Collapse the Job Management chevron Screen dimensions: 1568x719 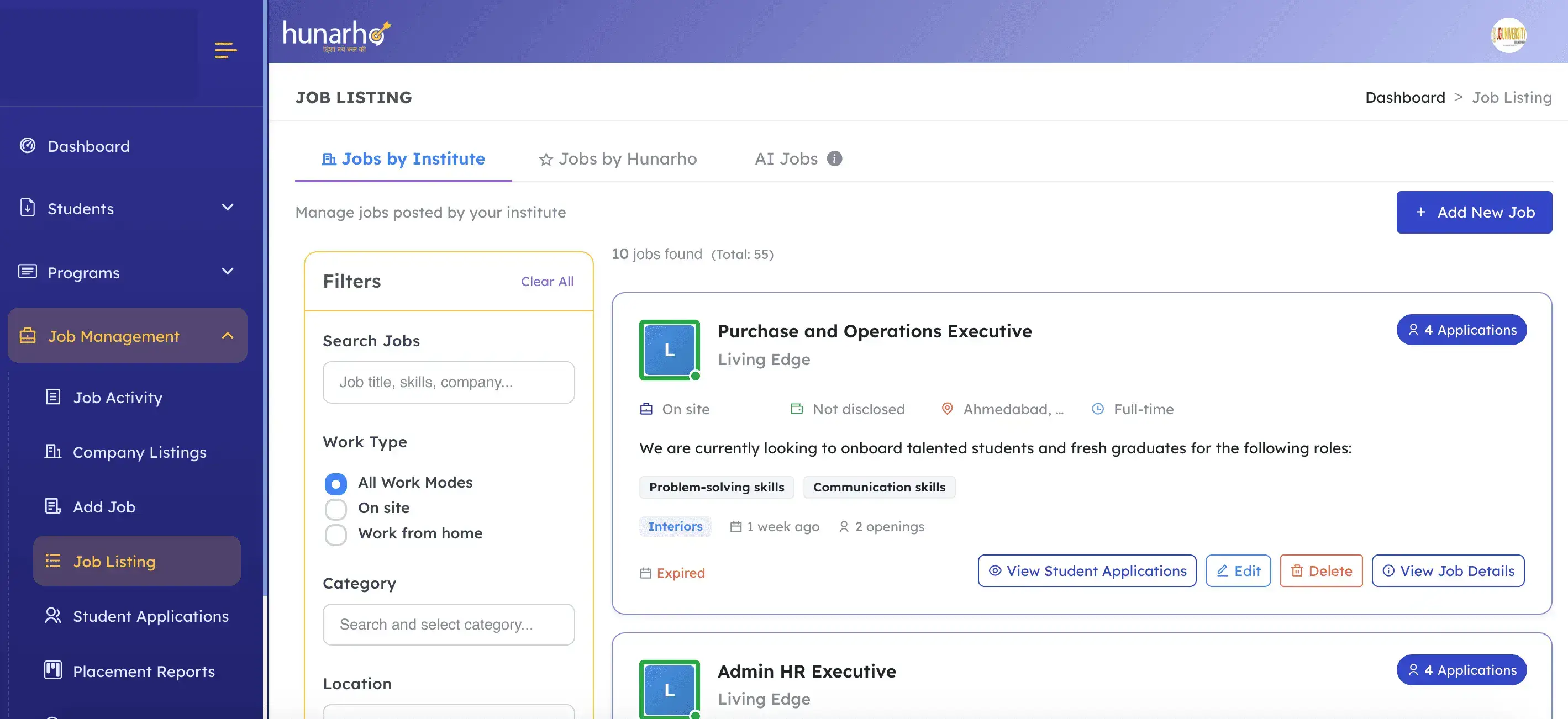[228, 335]
